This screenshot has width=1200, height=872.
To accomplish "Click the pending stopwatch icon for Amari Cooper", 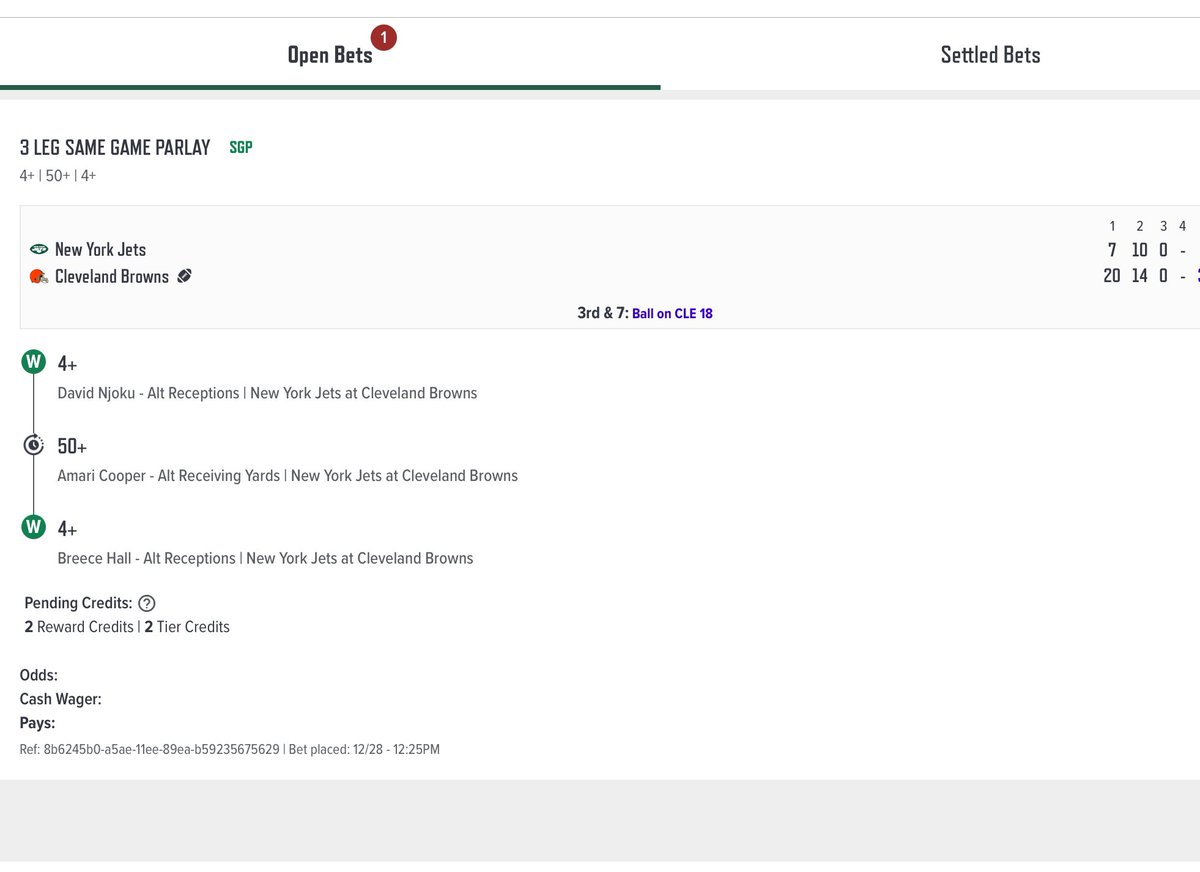I will [x=34, y=445].
